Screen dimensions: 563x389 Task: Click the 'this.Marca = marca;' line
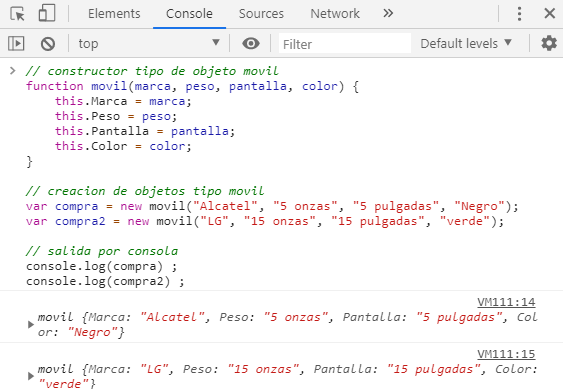(x=123, y=101)
